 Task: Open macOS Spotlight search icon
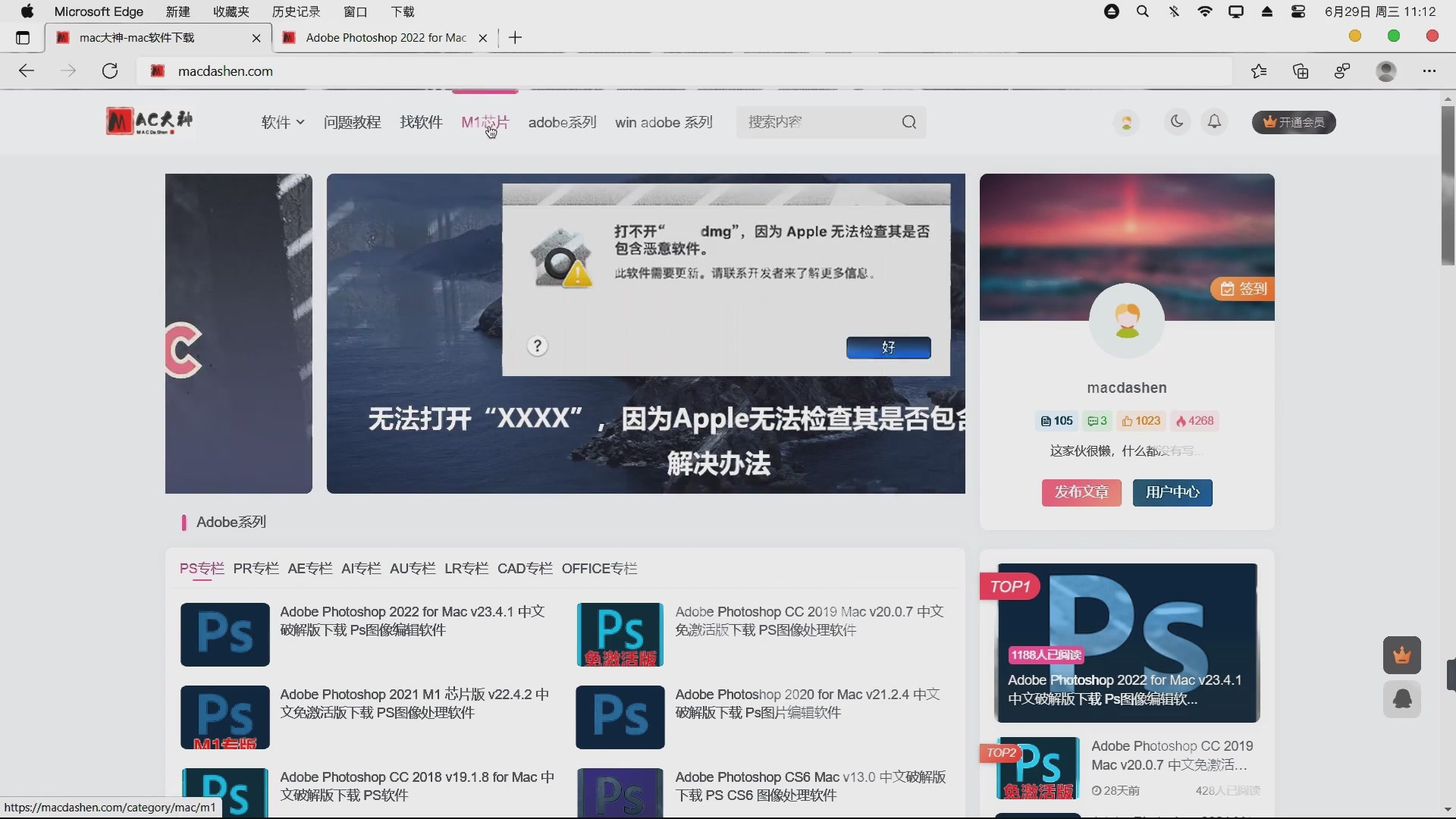(1142, 11)
